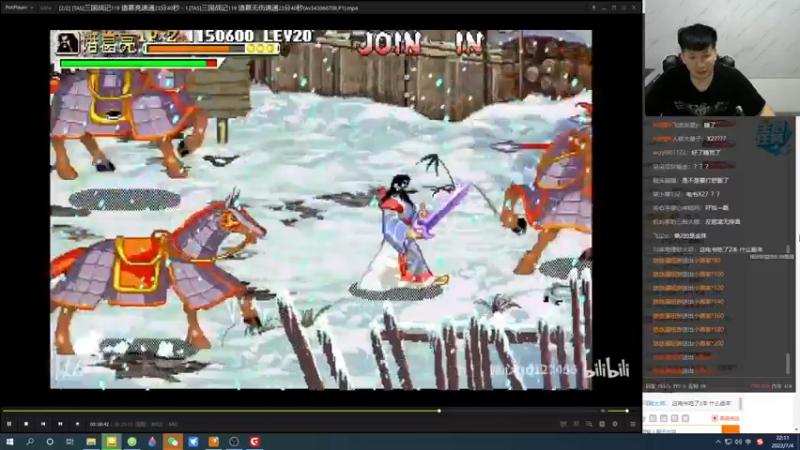Click the fourth small icon under the chat list
800x450 pixels.
(x=686, y=418)
